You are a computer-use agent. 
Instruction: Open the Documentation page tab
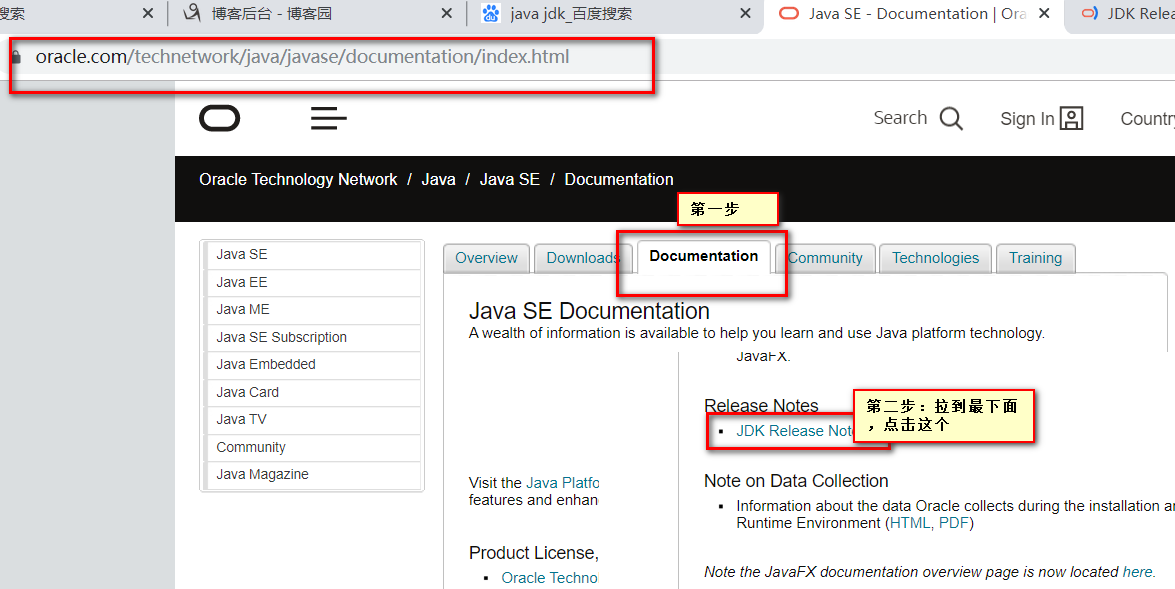tap(704, 256)
